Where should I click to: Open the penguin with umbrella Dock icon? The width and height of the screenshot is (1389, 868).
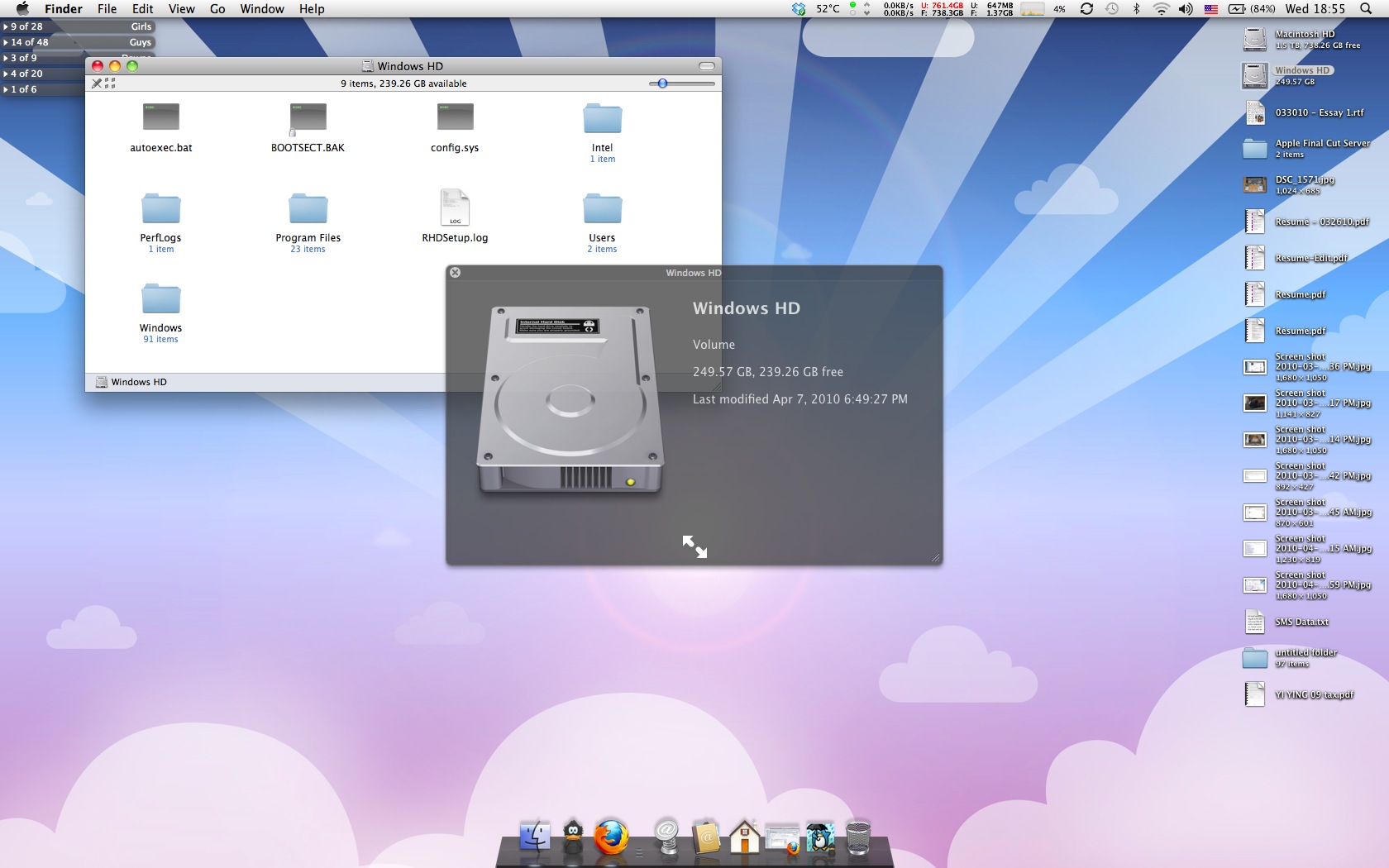click(x=820, y=837)
